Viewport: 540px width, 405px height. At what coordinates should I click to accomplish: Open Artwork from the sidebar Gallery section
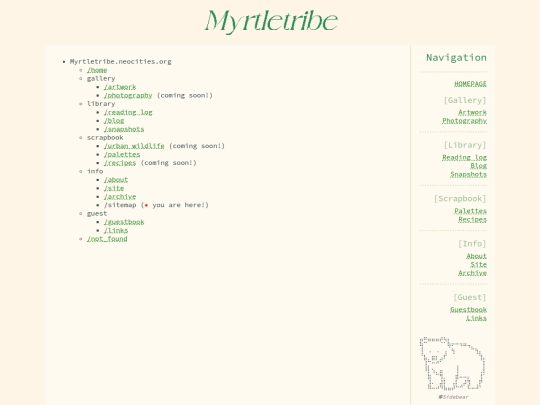[x=472, y=113]
